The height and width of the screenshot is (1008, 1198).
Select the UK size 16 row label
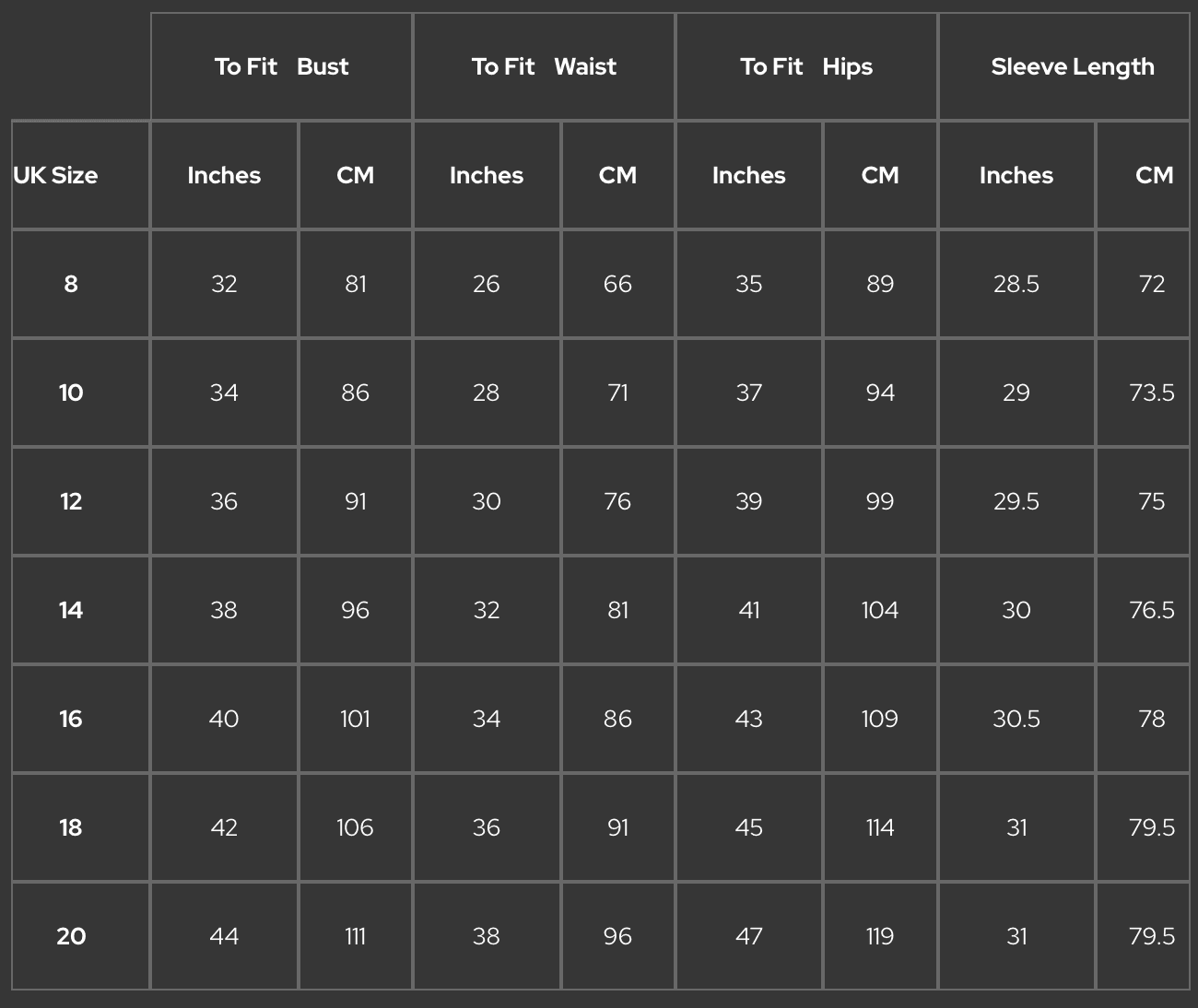(x=71, y=719)
